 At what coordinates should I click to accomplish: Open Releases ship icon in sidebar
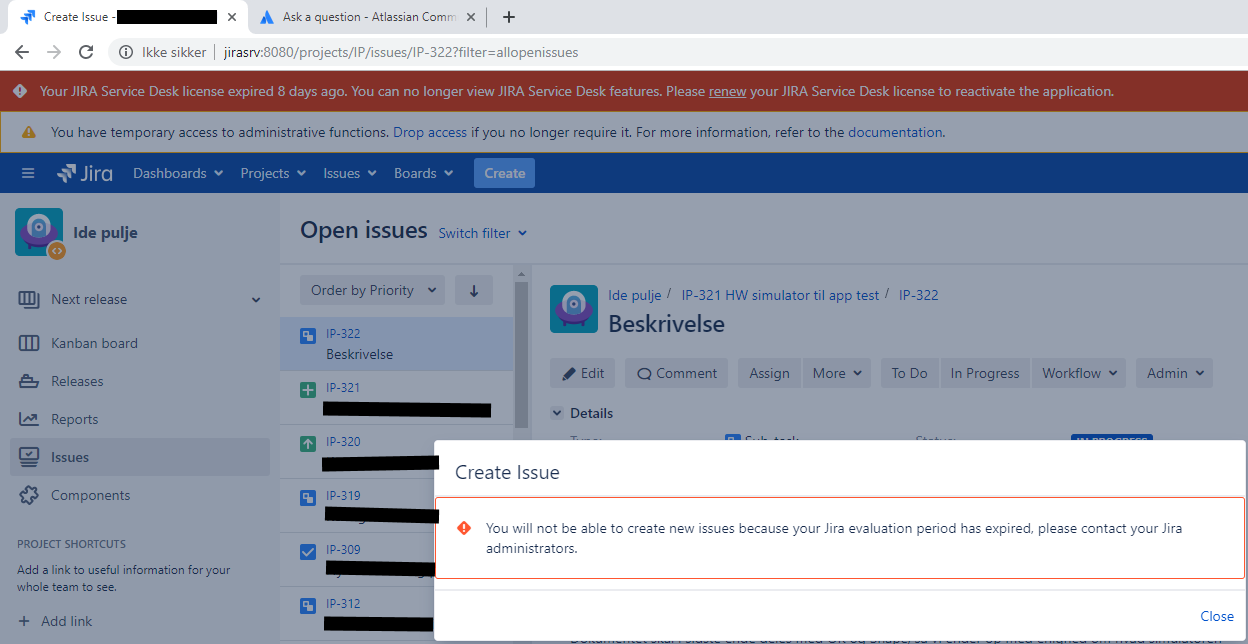(x=29, y=381)
